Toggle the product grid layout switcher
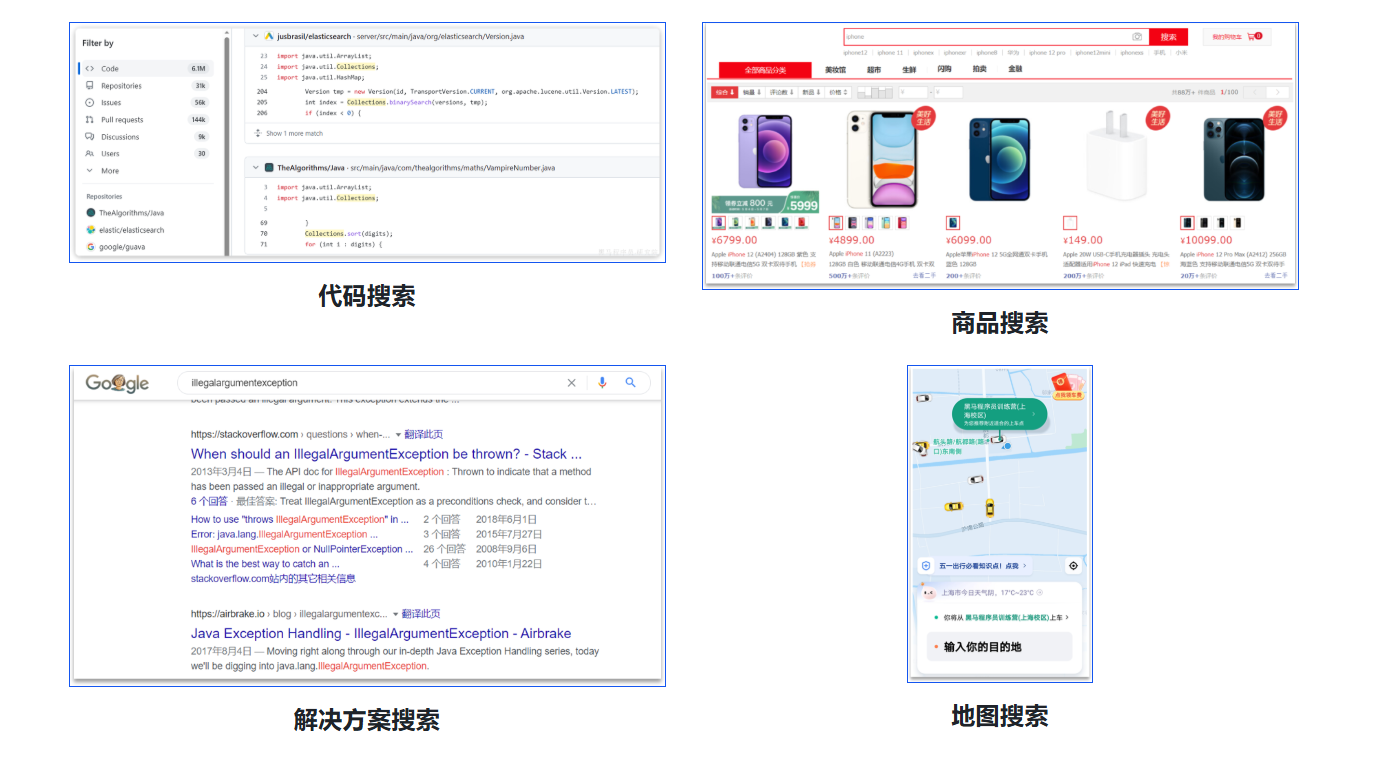Viewport: 1398px width, 774px height. (875, 92)
